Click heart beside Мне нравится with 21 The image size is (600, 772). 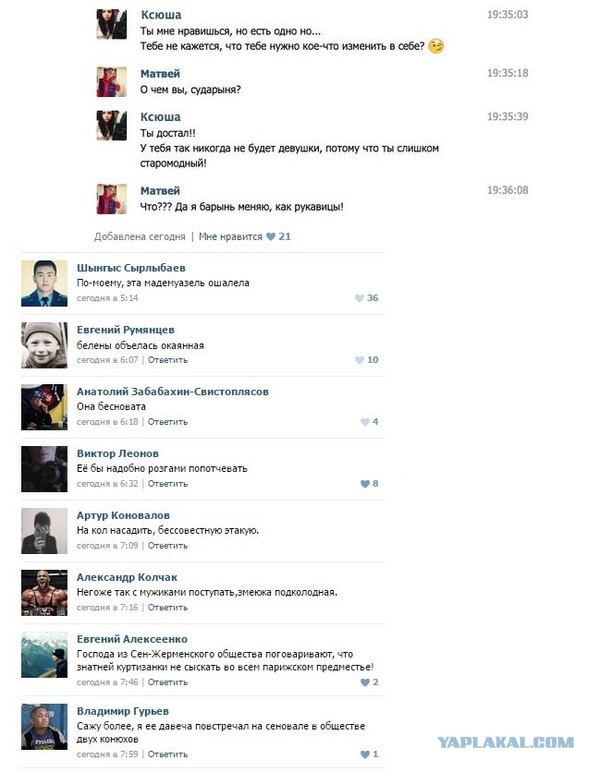[x=270, y=237]
